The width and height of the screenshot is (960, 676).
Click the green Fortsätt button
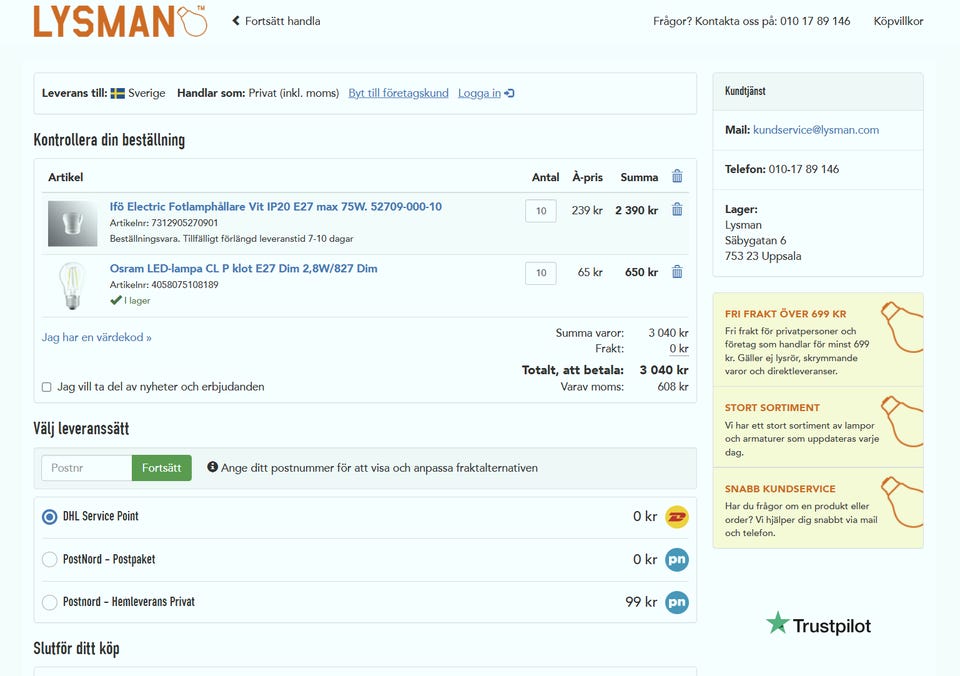pyautogui.click(x=162, y=468)
